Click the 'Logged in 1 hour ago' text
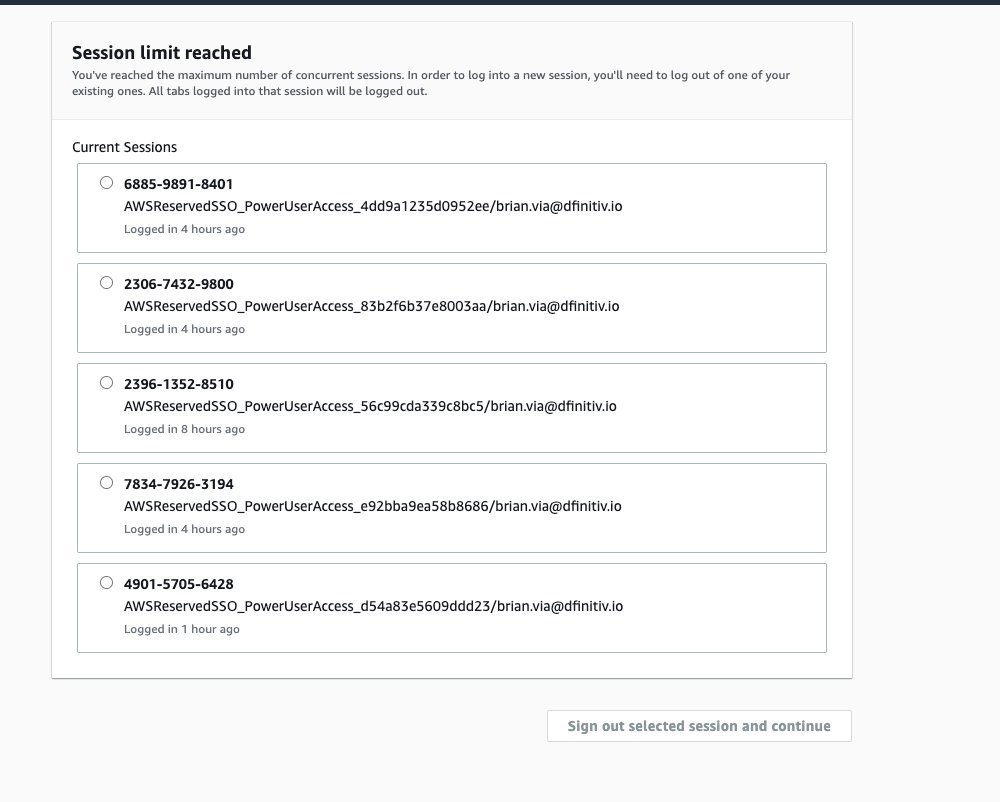 click(x=182, y=629)
